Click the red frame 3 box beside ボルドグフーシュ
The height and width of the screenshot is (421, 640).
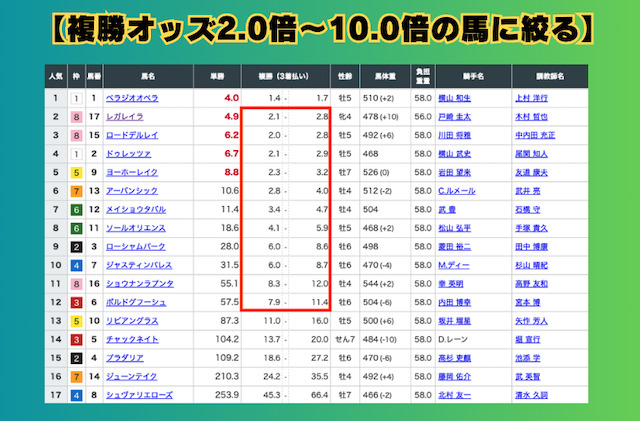pos(74,302)
